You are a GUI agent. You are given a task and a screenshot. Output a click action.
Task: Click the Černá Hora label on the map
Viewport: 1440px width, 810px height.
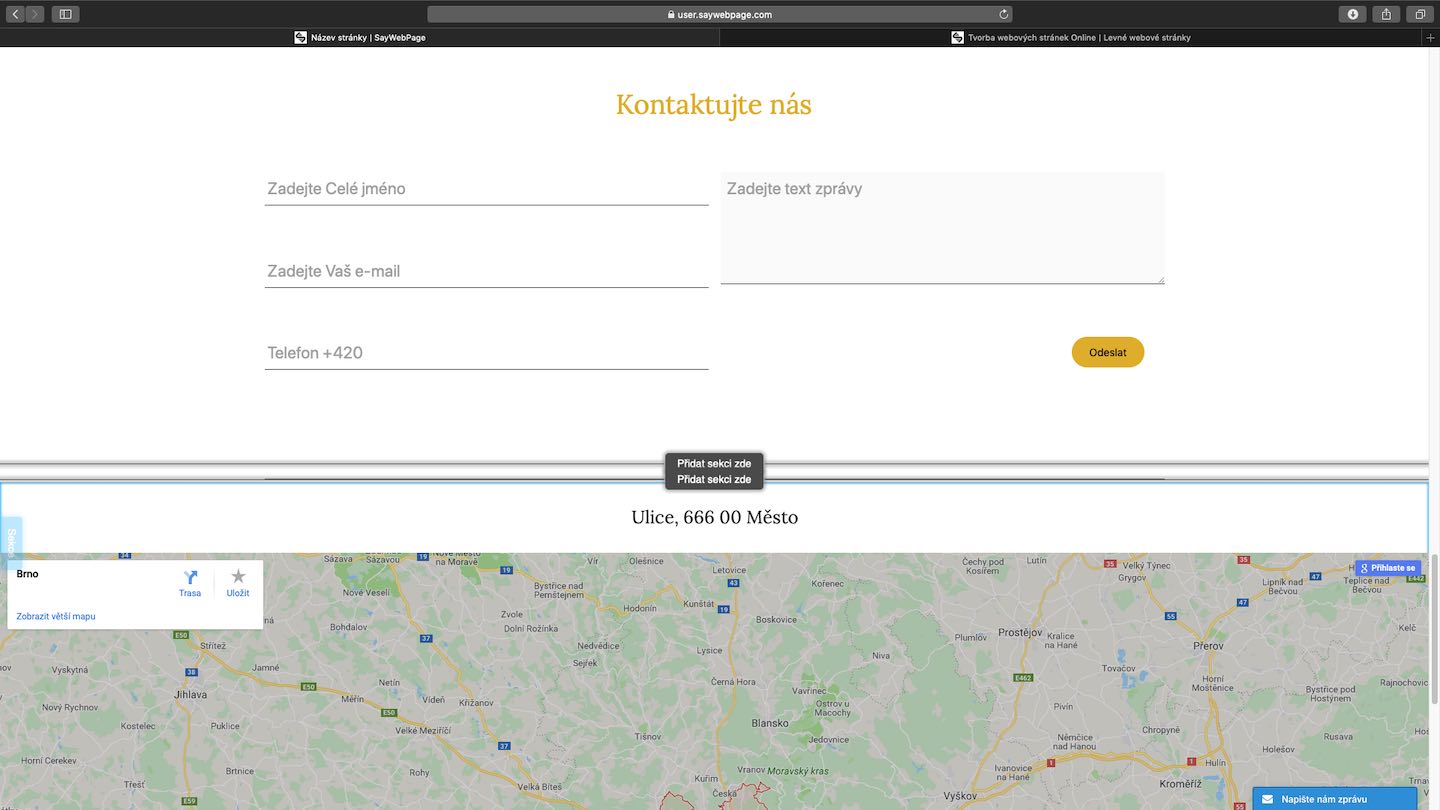(x=733, y=682)
